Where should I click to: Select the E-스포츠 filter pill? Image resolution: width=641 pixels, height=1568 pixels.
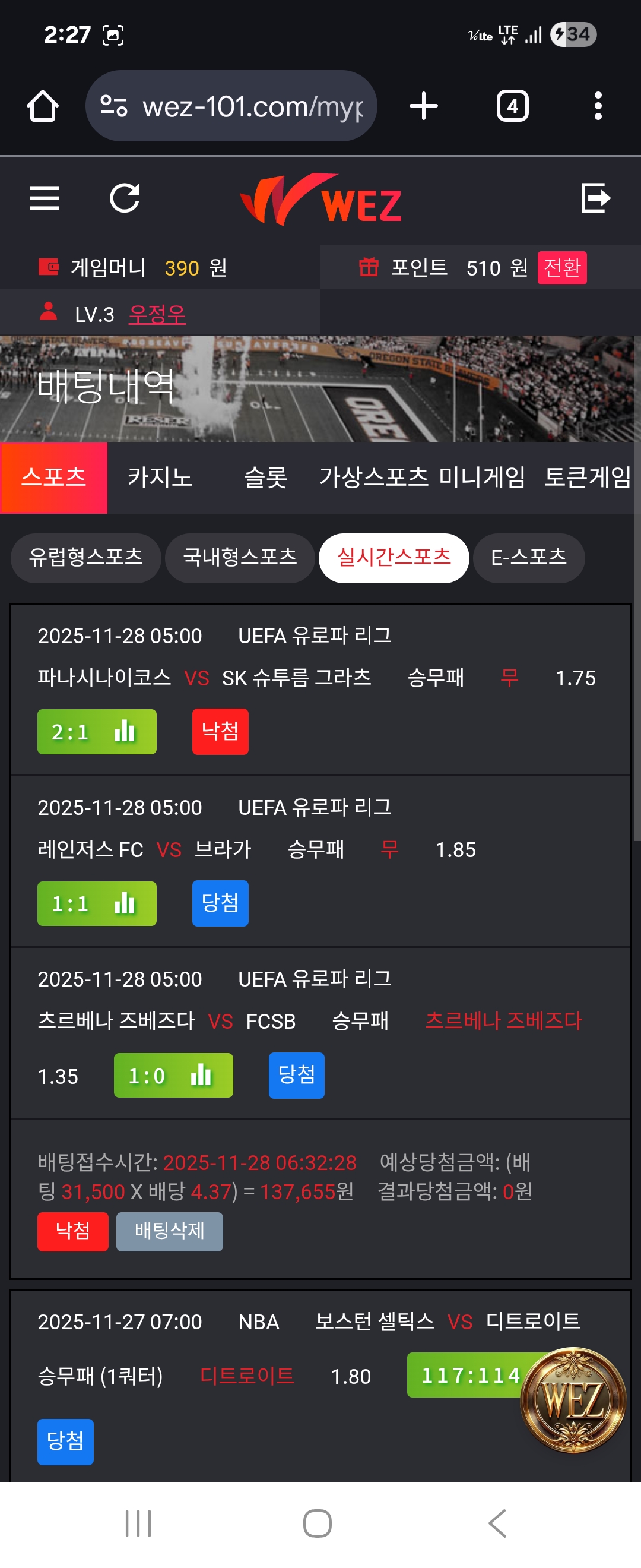(x=528, y=558)
